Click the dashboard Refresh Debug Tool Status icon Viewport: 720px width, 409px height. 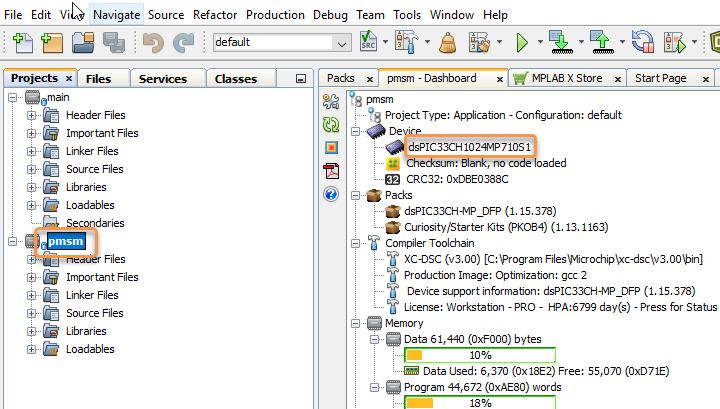pos(331,124)
